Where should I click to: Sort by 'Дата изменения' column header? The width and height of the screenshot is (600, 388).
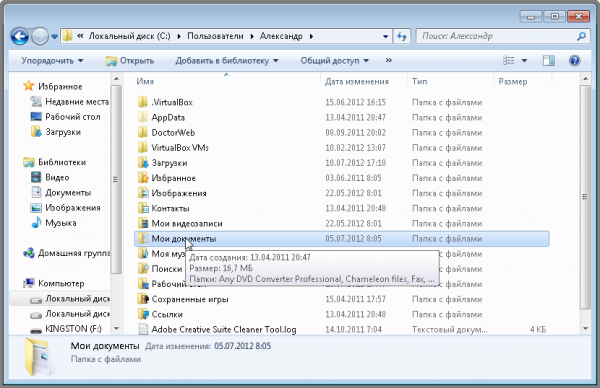click(357, 81)
